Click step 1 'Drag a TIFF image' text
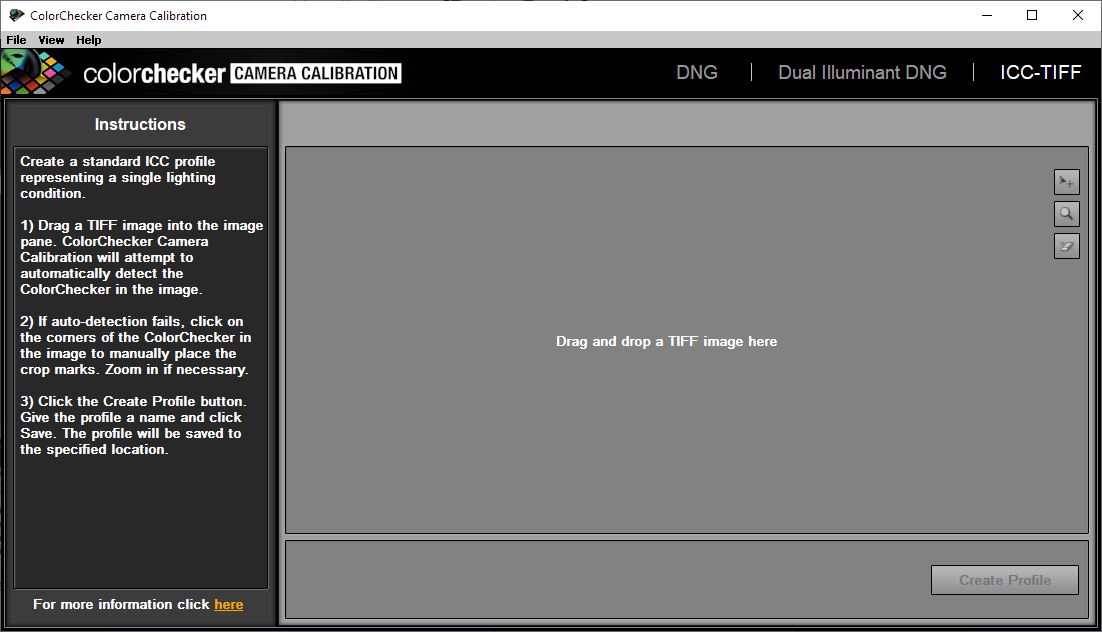This screenshot has height=632, width=1102. coord(141,257)
